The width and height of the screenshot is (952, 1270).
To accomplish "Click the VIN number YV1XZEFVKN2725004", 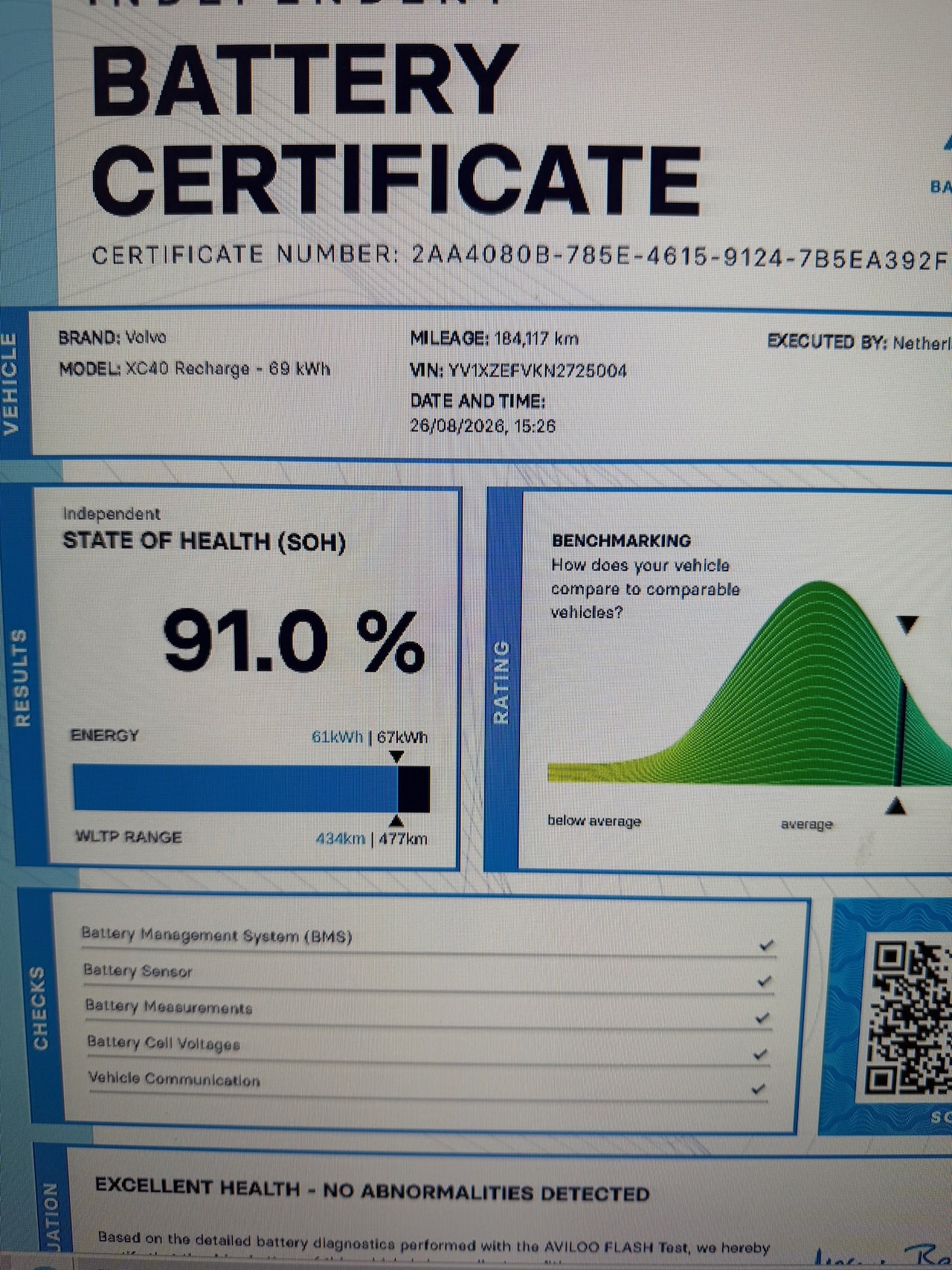I will pos(537,370).
